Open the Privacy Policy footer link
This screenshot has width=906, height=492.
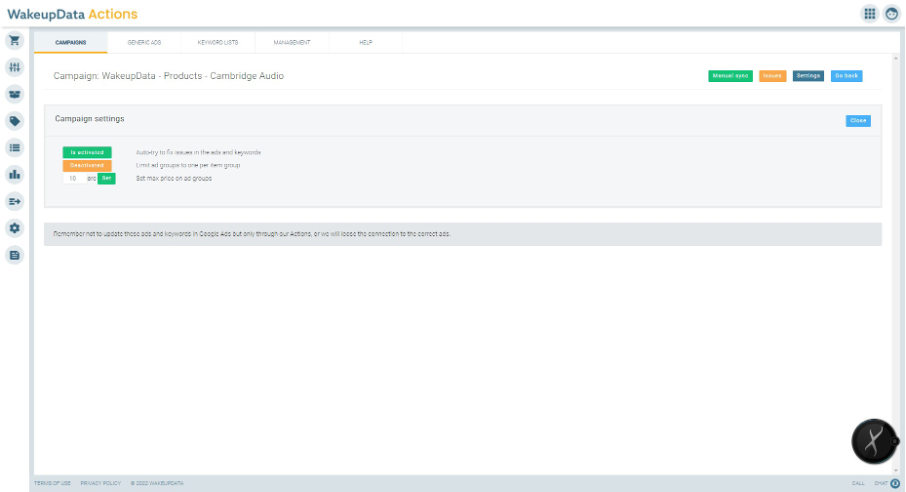click(x=101, y=483)
